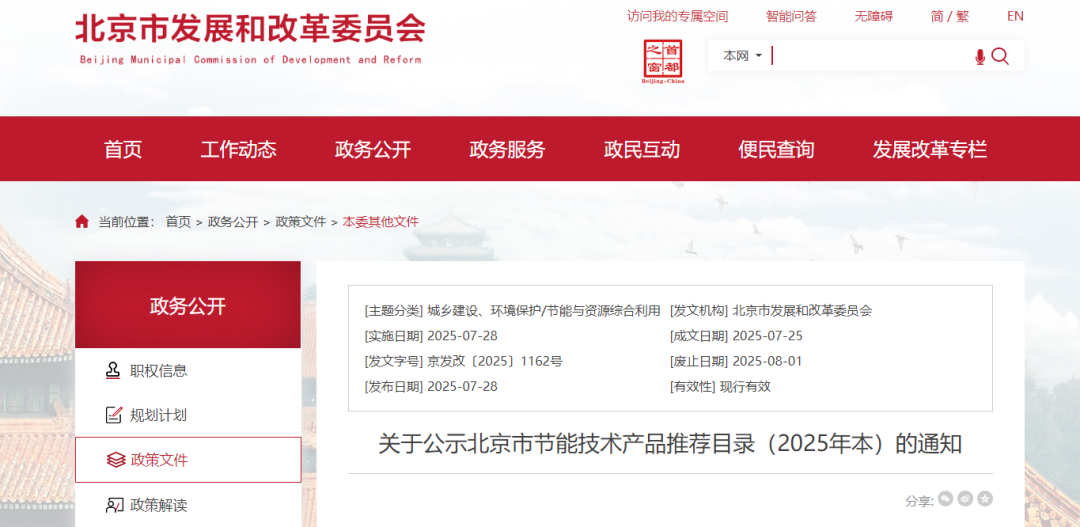Screen dimensions: 1080x527
Task: Open 工作动态 navigation menu
Action: tap(238, 149)
